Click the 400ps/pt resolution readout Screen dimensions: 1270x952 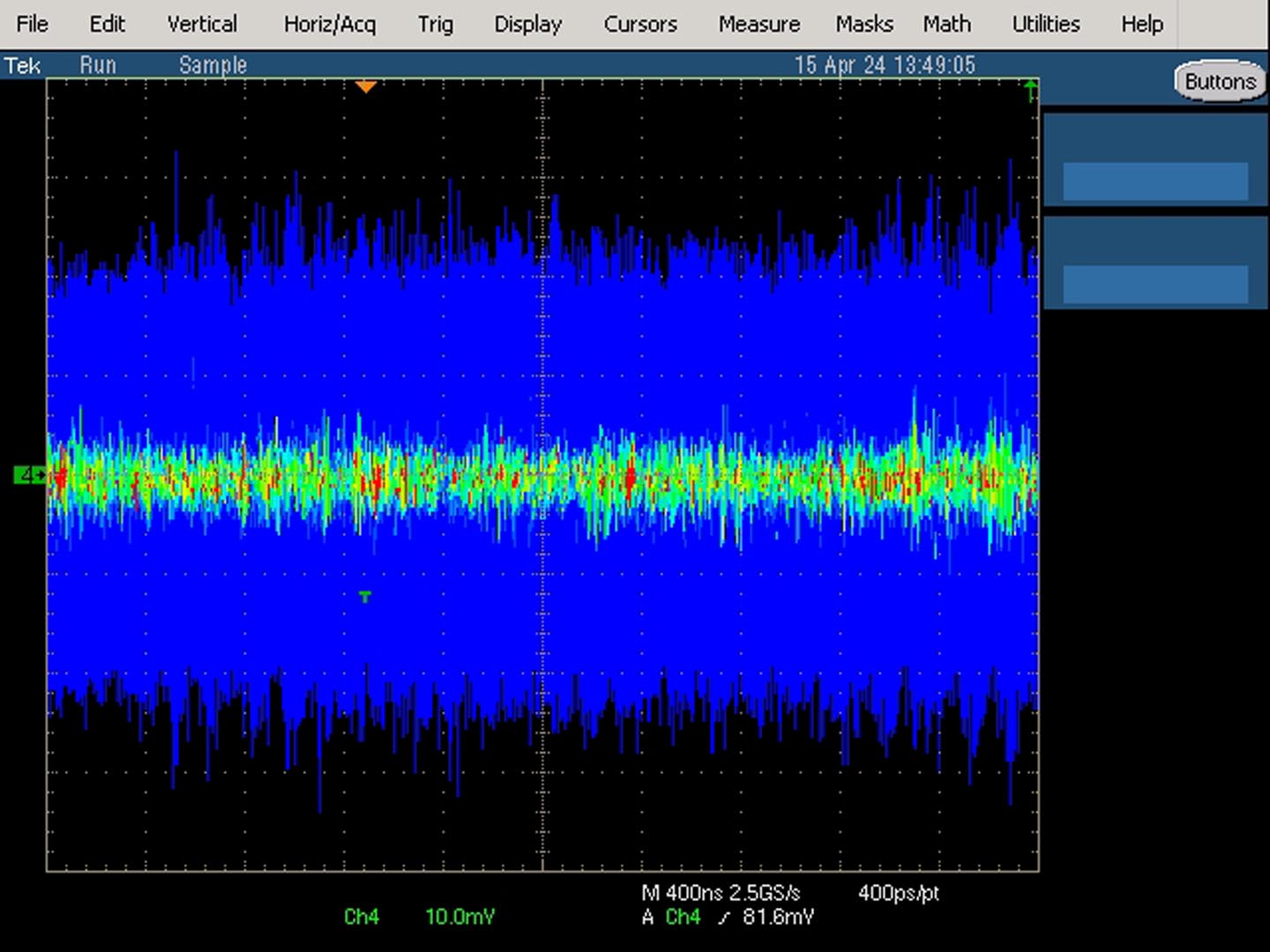[899, 893]
